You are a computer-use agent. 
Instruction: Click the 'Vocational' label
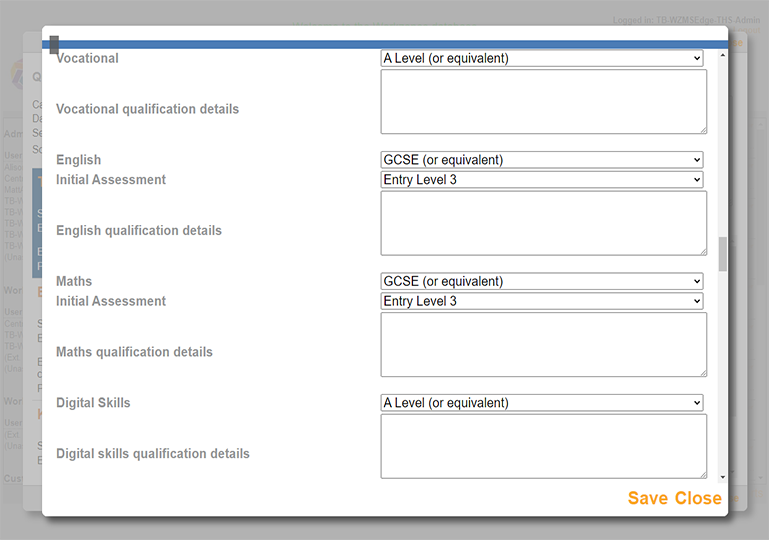pyautogui.click(x=87, y=58)
